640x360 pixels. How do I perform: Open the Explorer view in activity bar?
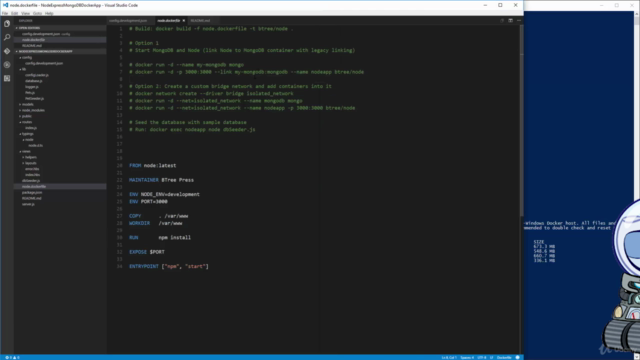[7, 24]
